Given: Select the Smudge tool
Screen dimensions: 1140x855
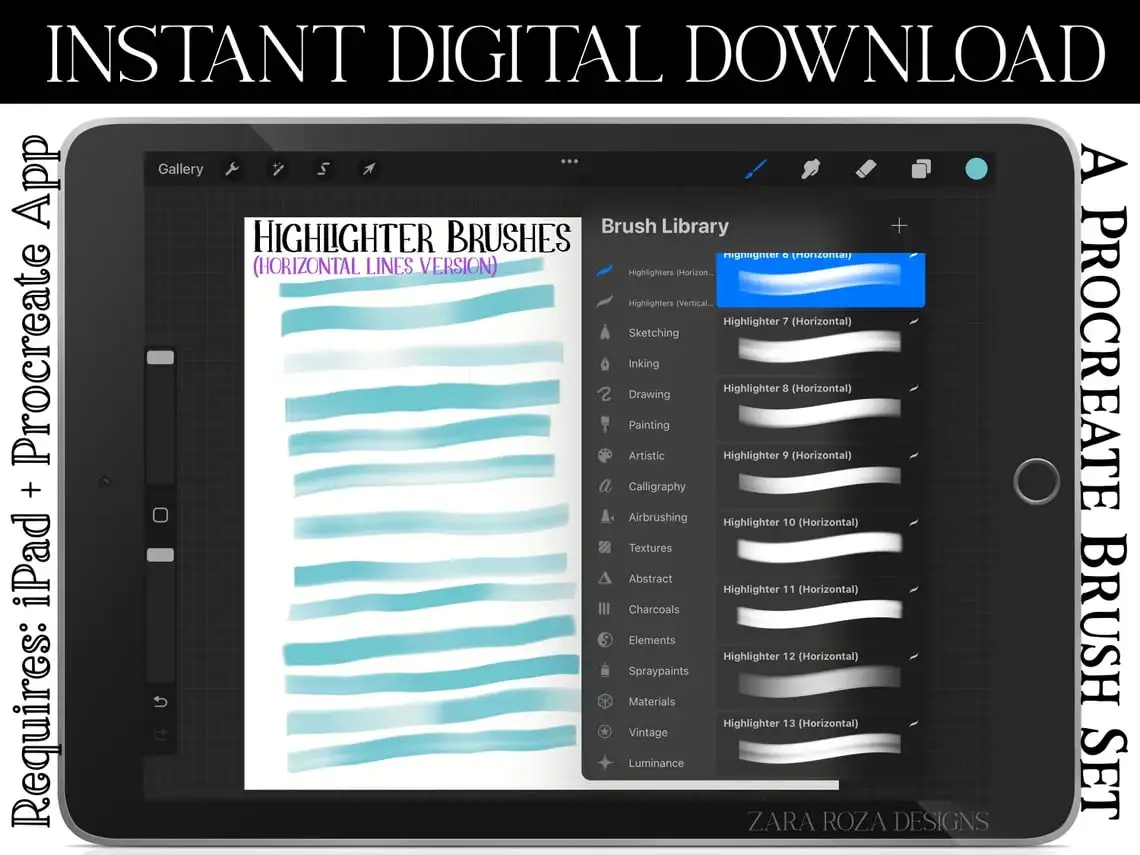Looking at the screenshot, I should tap(811, 168).
